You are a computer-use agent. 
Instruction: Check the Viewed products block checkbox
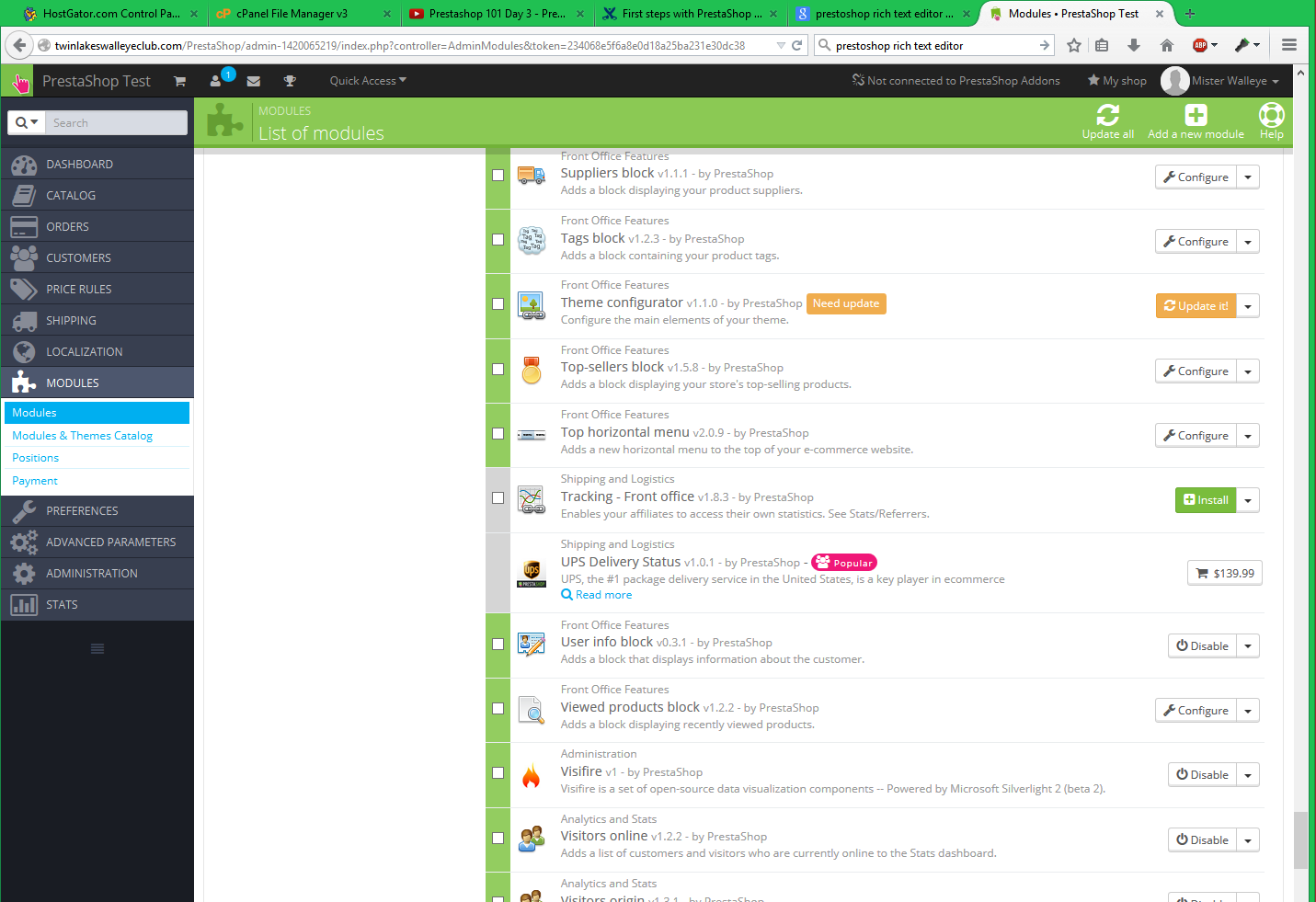click(498, 708)
